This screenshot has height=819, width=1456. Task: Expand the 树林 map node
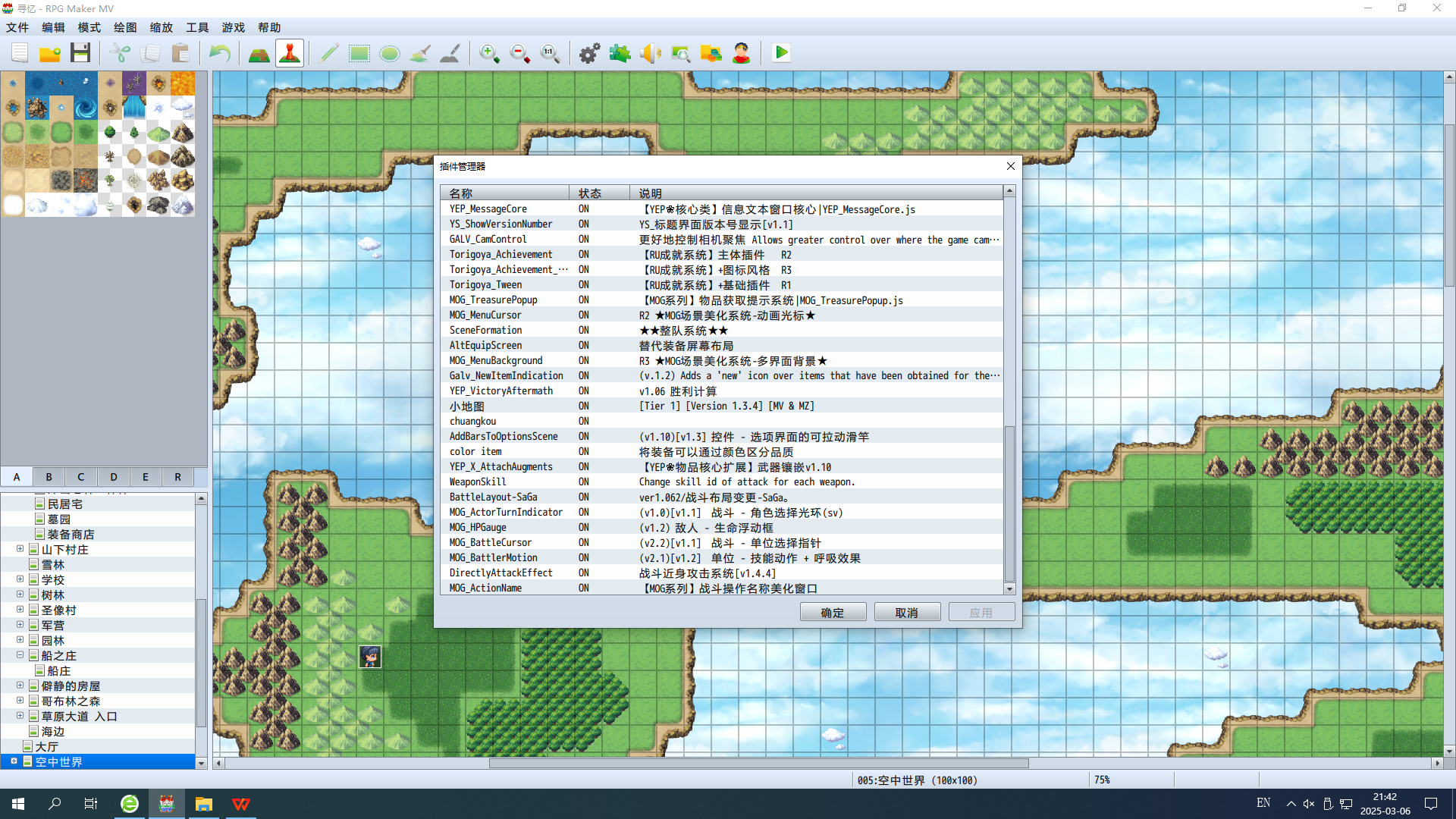[x=20, y=595]
